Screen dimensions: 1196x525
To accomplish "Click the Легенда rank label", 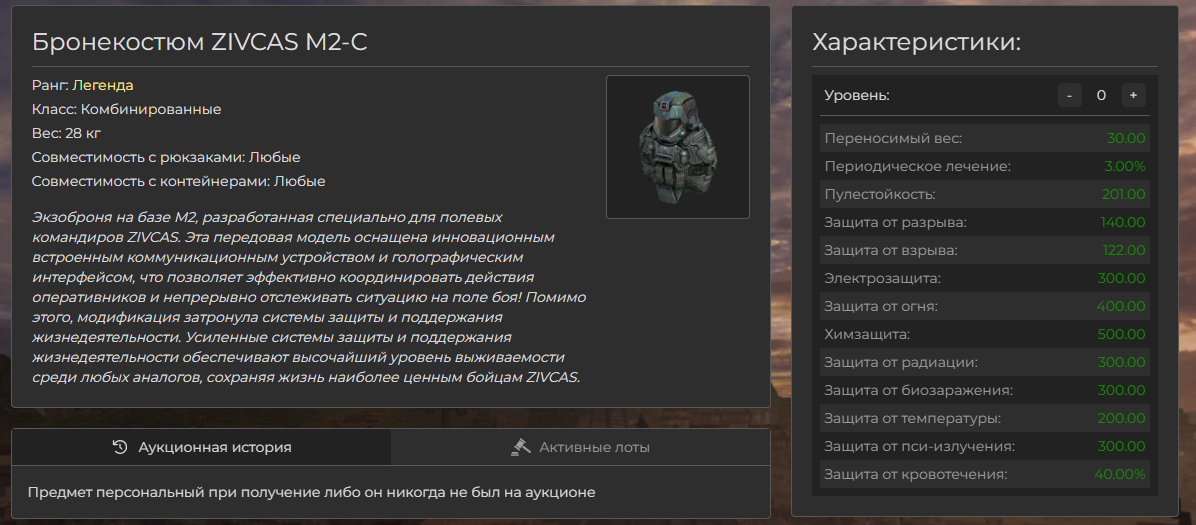I will (103, 85).
